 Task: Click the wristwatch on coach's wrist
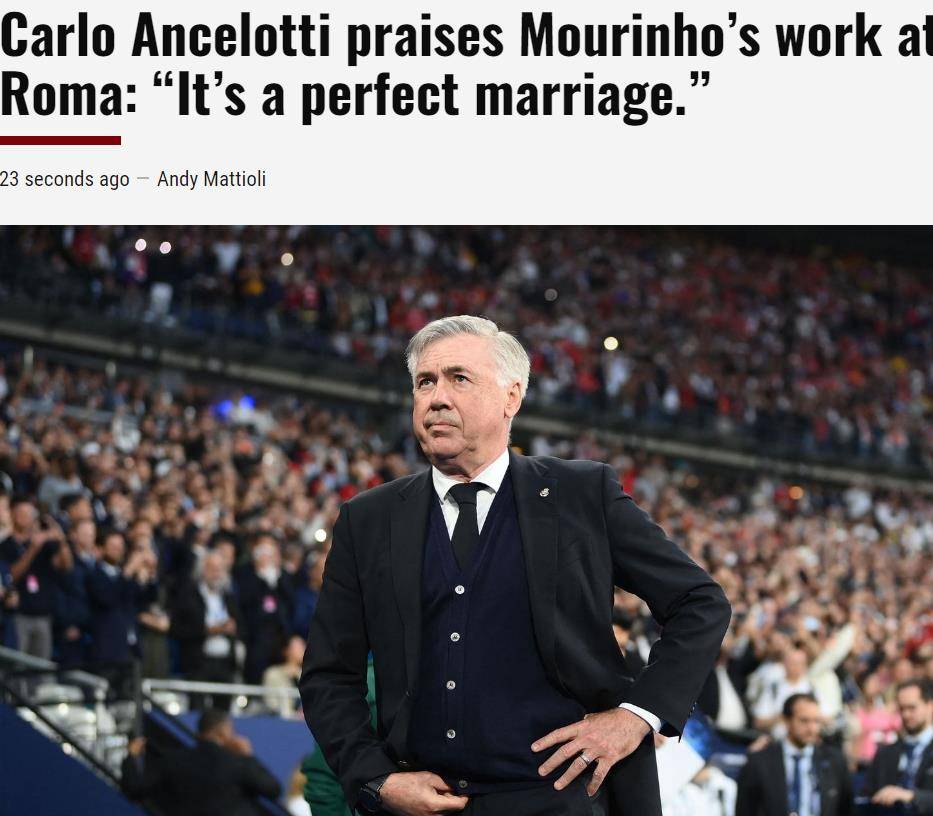[373, 793]
